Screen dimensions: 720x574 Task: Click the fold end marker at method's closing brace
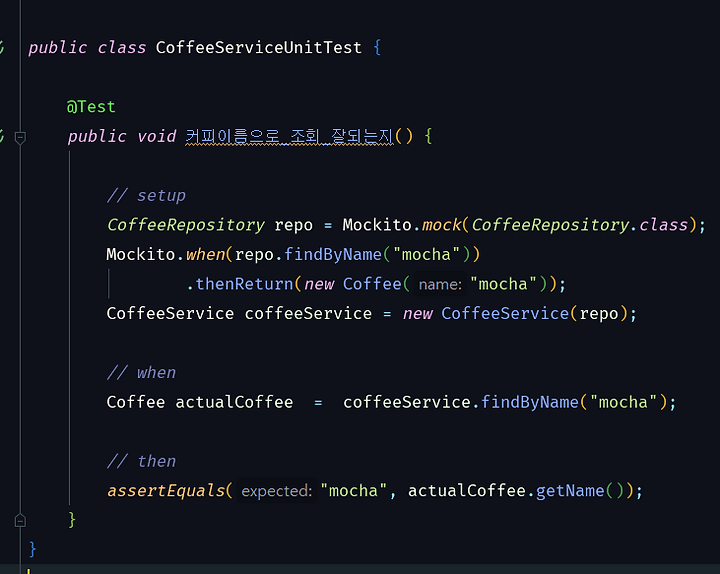coord(20,520)
